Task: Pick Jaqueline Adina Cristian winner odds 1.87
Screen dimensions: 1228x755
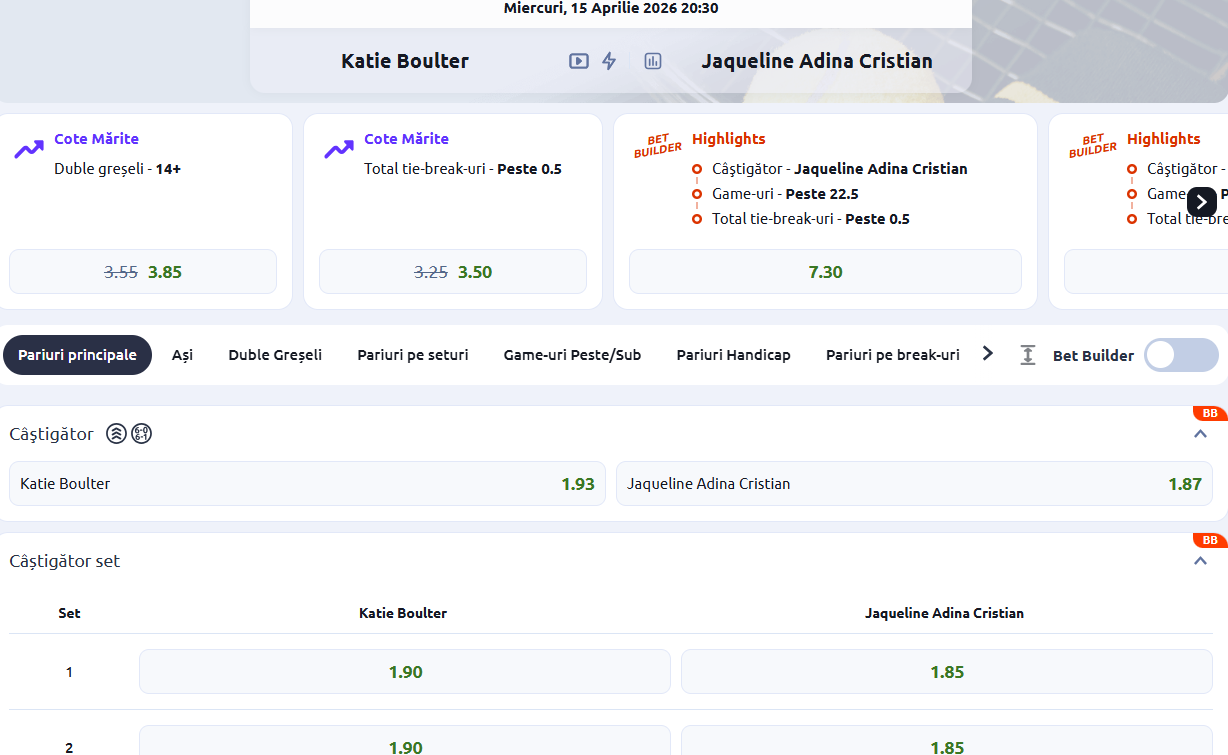Action: (913, 484)
